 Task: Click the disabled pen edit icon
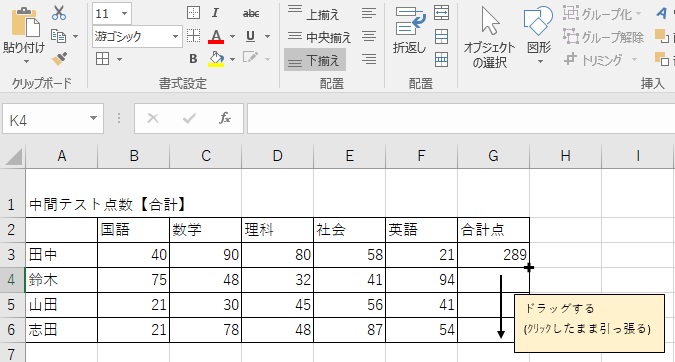[251, 58]
